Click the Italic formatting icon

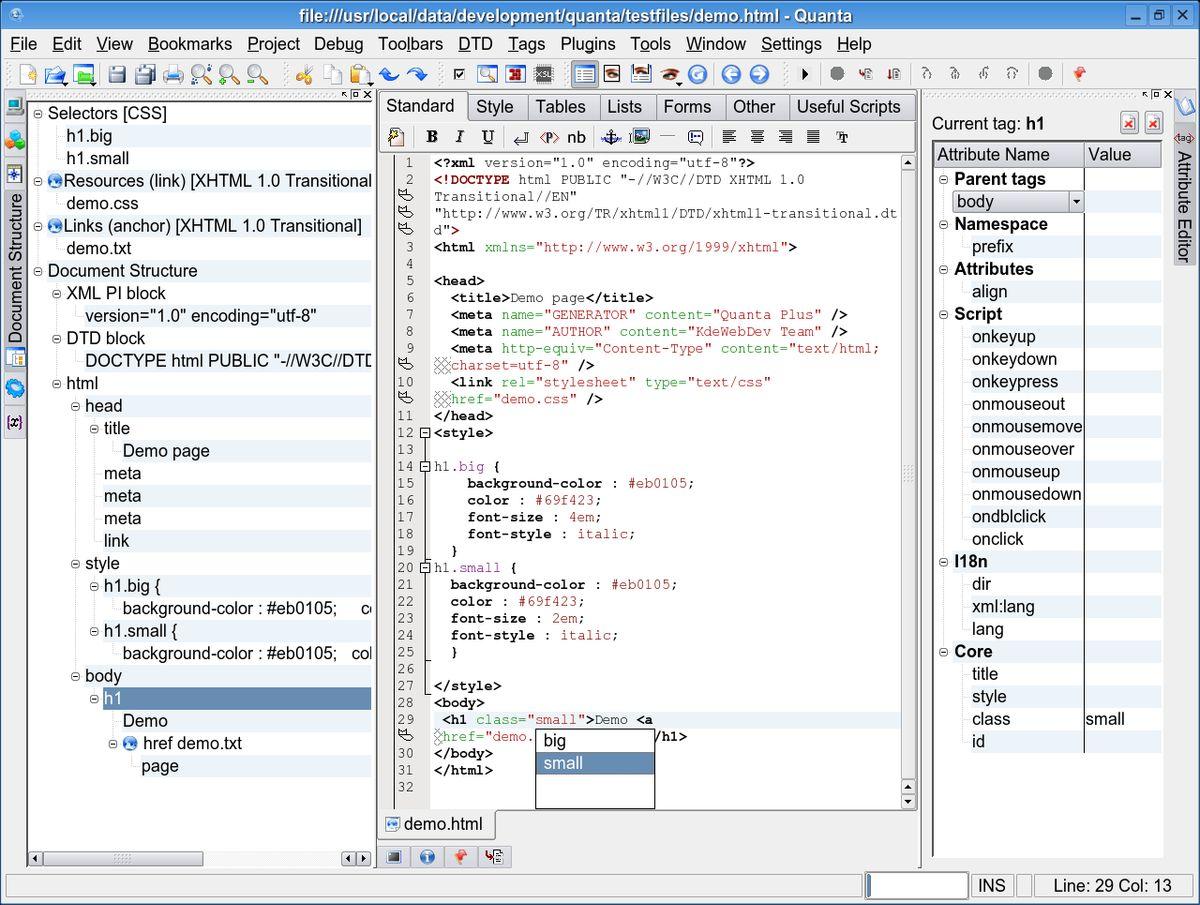[x=460, y=137]
